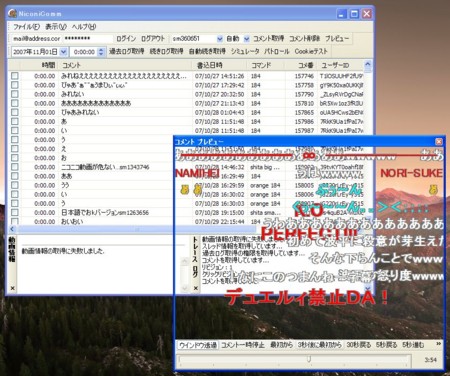Sort by the コメント column header
Screen dimensions: 450x376
coord(125,65)
